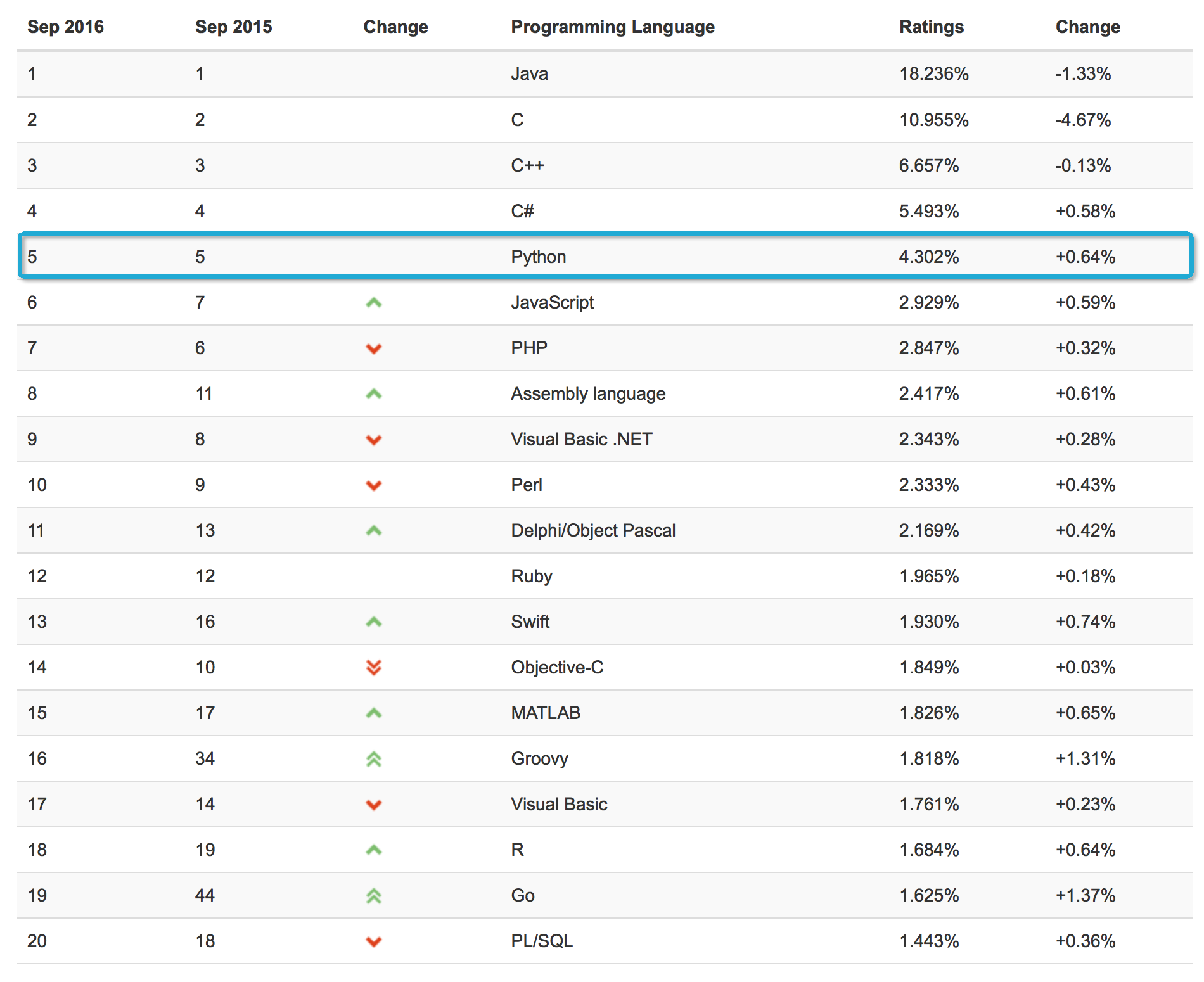Select the Java language name

coord(530,74)
